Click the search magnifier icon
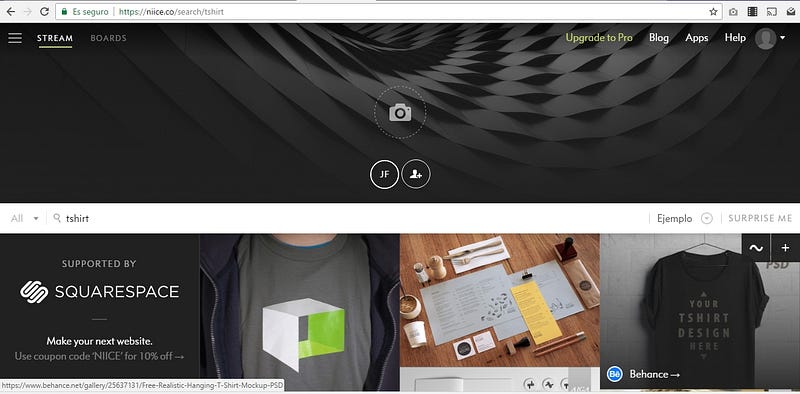 pos(57,218)
